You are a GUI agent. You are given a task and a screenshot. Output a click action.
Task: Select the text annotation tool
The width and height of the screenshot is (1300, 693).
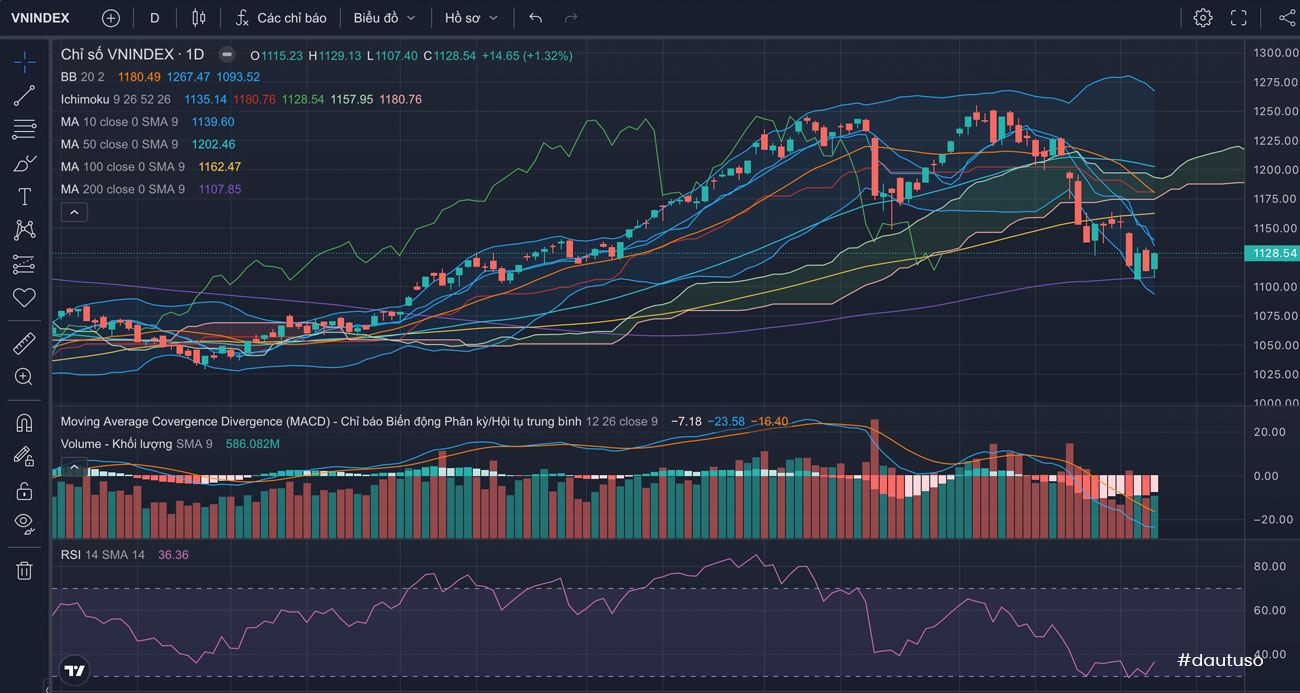tap(24, 197)
